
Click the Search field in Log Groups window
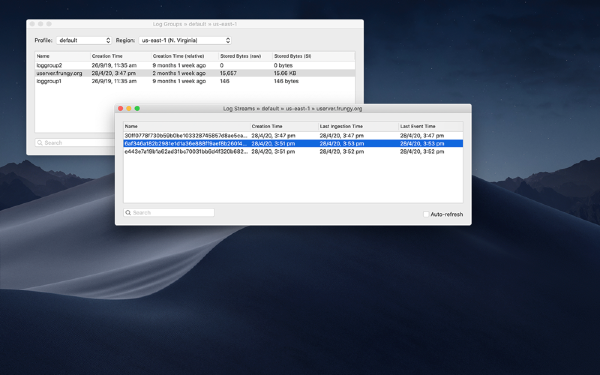pyautogui.click(x=75, y=143)
